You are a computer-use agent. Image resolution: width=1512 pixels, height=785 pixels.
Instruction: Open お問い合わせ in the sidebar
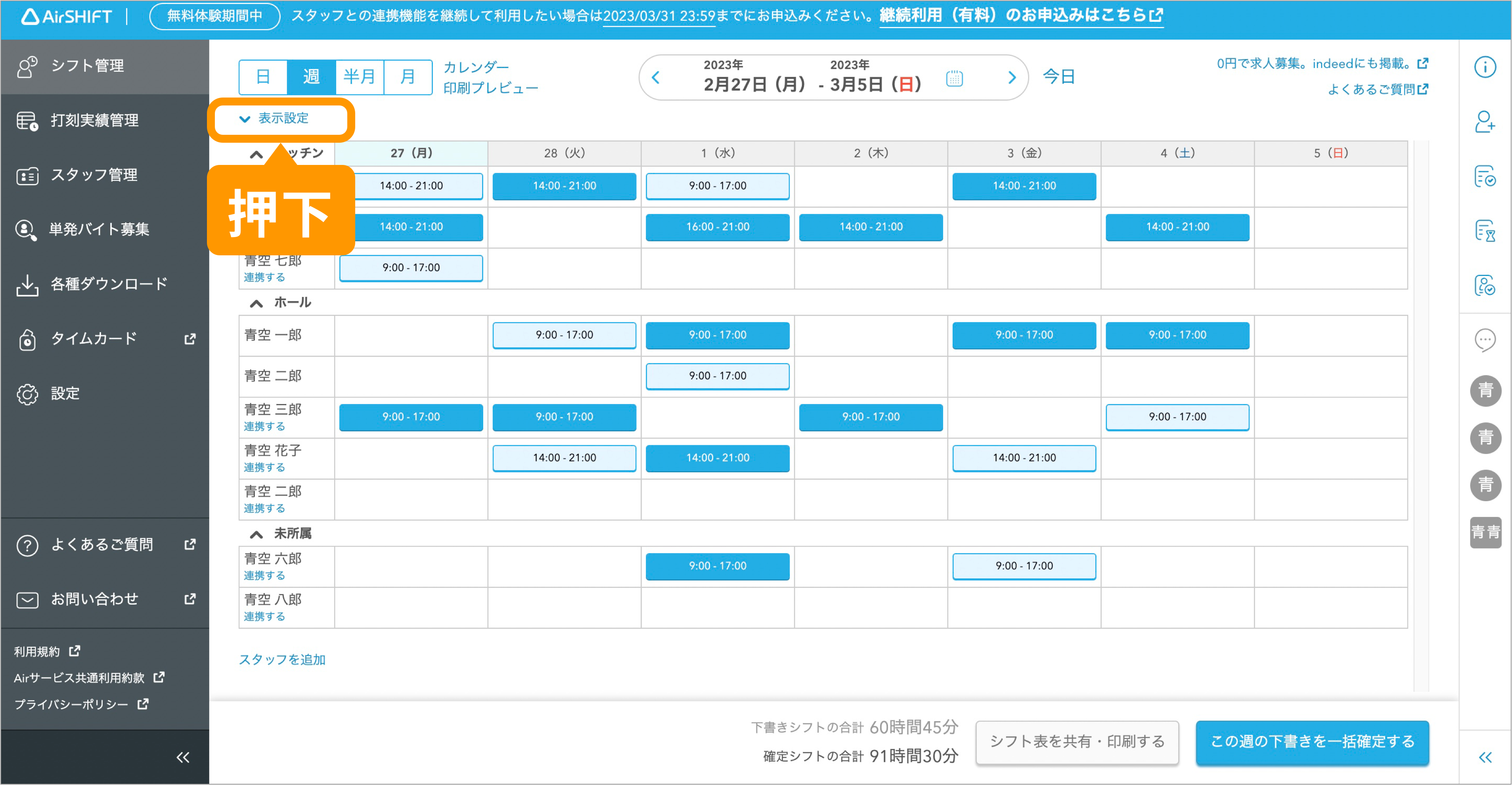point(105,599)
